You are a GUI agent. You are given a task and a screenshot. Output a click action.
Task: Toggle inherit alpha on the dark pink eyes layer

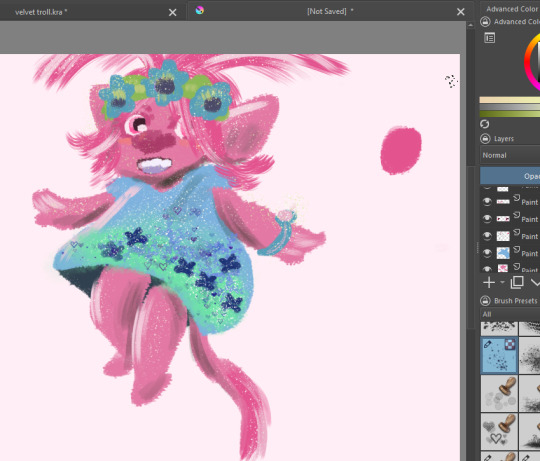click(x=517, y=215)
